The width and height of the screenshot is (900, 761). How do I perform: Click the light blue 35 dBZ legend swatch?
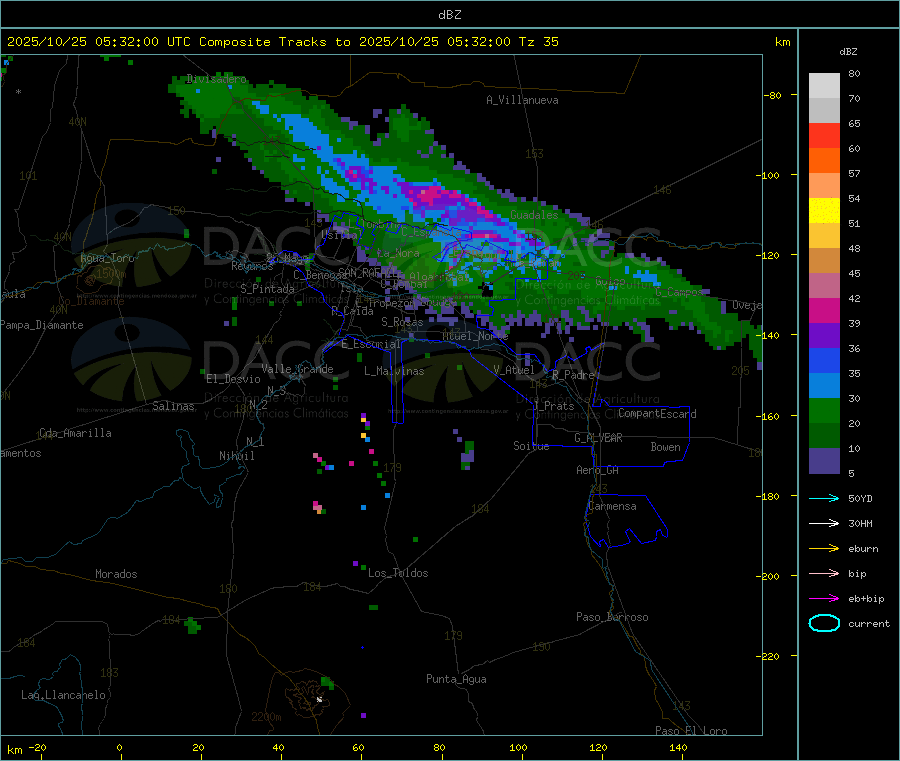[x=824, y=386]
